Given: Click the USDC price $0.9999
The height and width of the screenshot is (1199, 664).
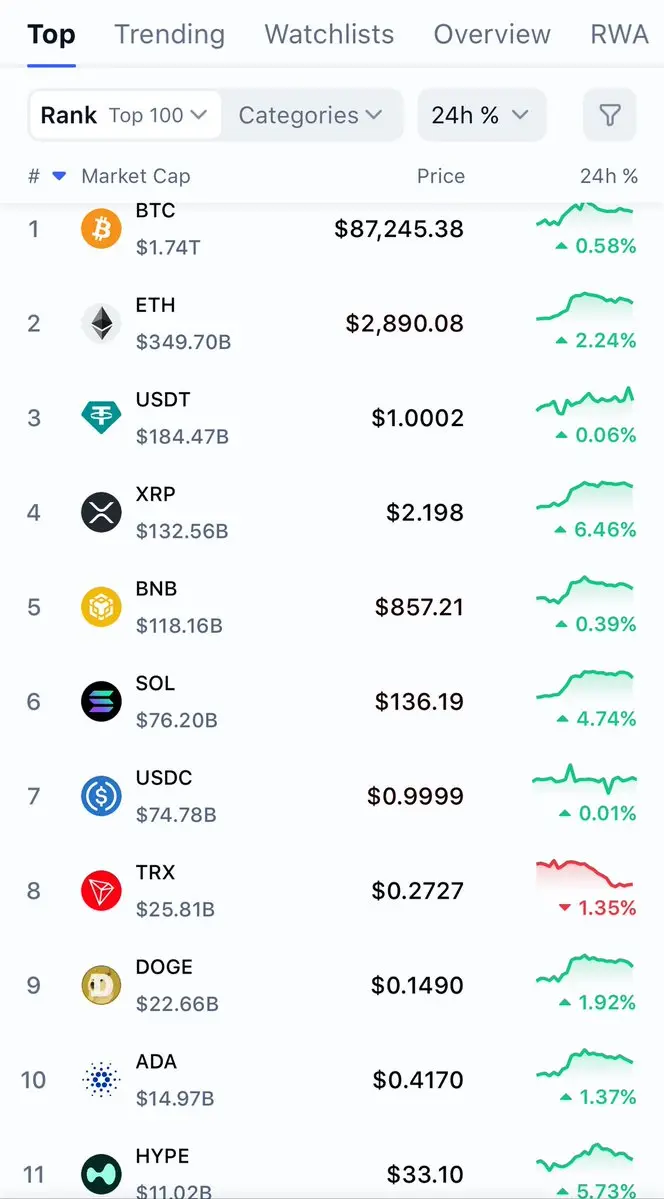Looking at the screenshot, I should click(415, 796).
